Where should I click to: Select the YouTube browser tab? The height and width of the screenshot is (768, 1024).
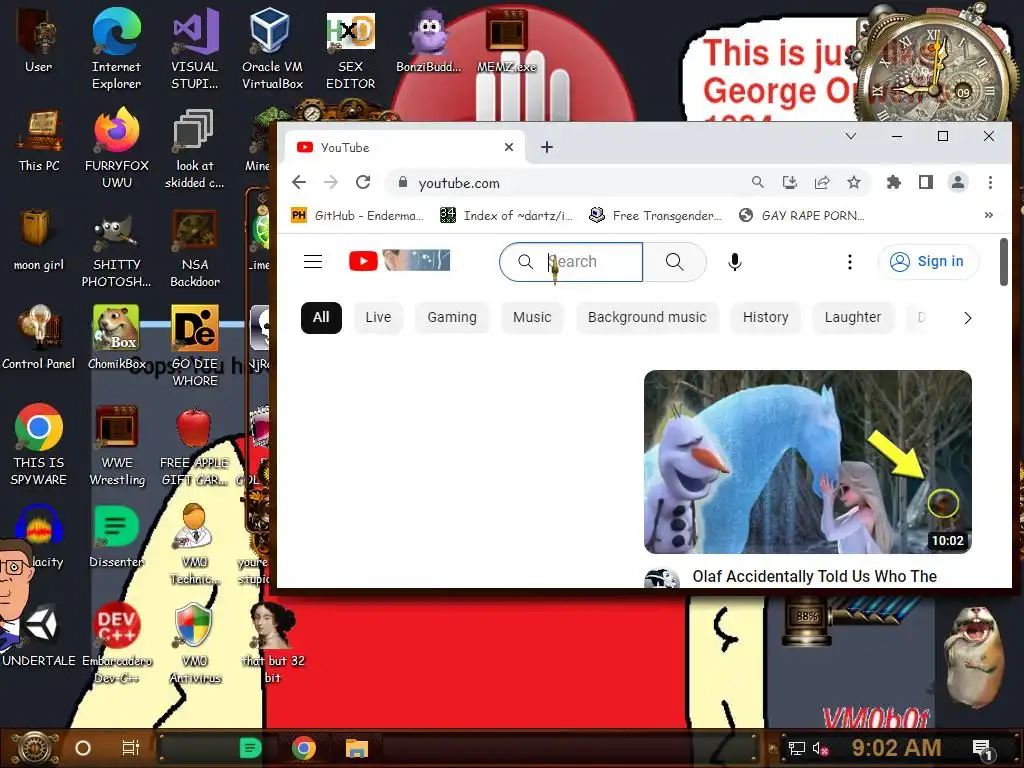406,147
